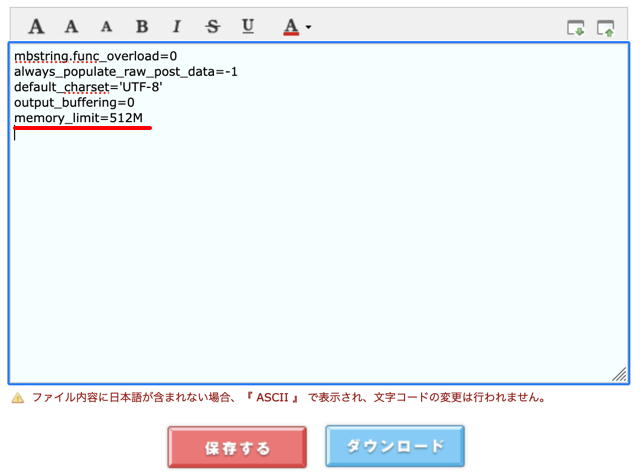Select the largest font size A icon
Image resolution: width=640 pixels, height=475 pixels.
coord(37,26)
